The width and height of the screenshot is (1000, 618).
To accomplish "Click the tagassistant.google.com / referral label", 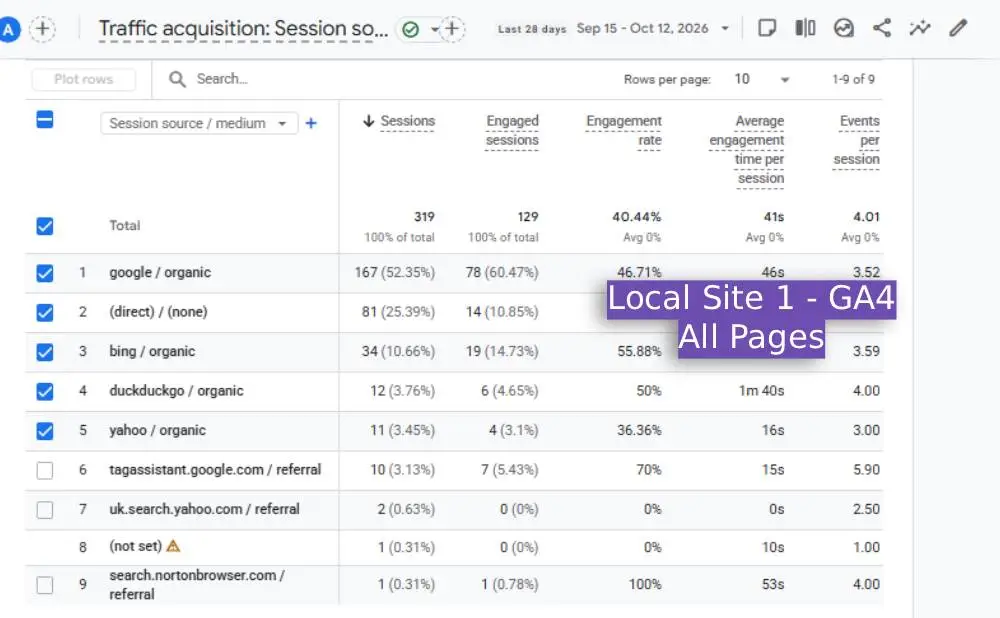I will tap(215, 469).
